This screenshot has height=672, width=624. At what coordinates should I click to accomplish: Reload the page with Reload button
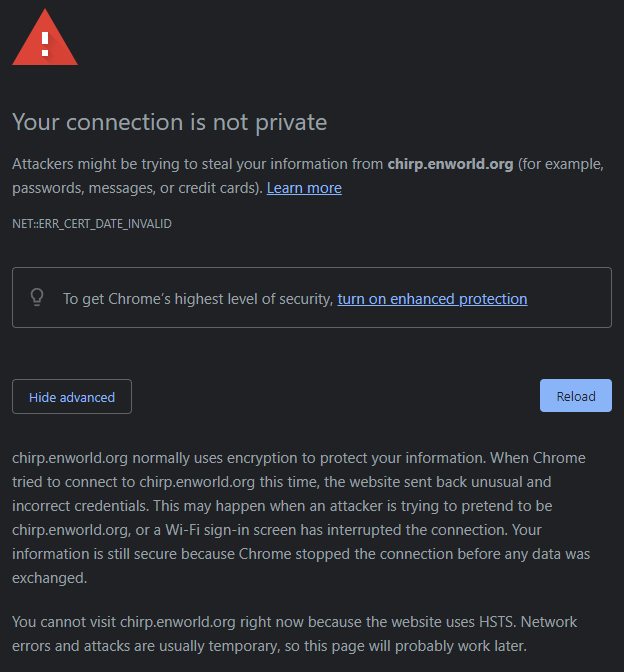click(x=575, y=396)
